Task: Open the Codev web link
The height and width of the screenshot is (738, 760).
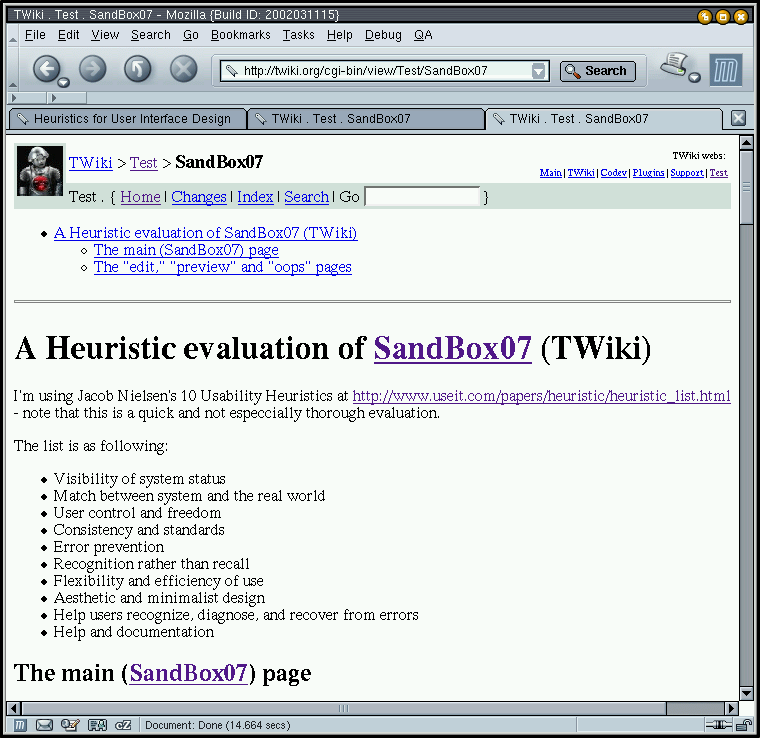Action: pos(614,173)
